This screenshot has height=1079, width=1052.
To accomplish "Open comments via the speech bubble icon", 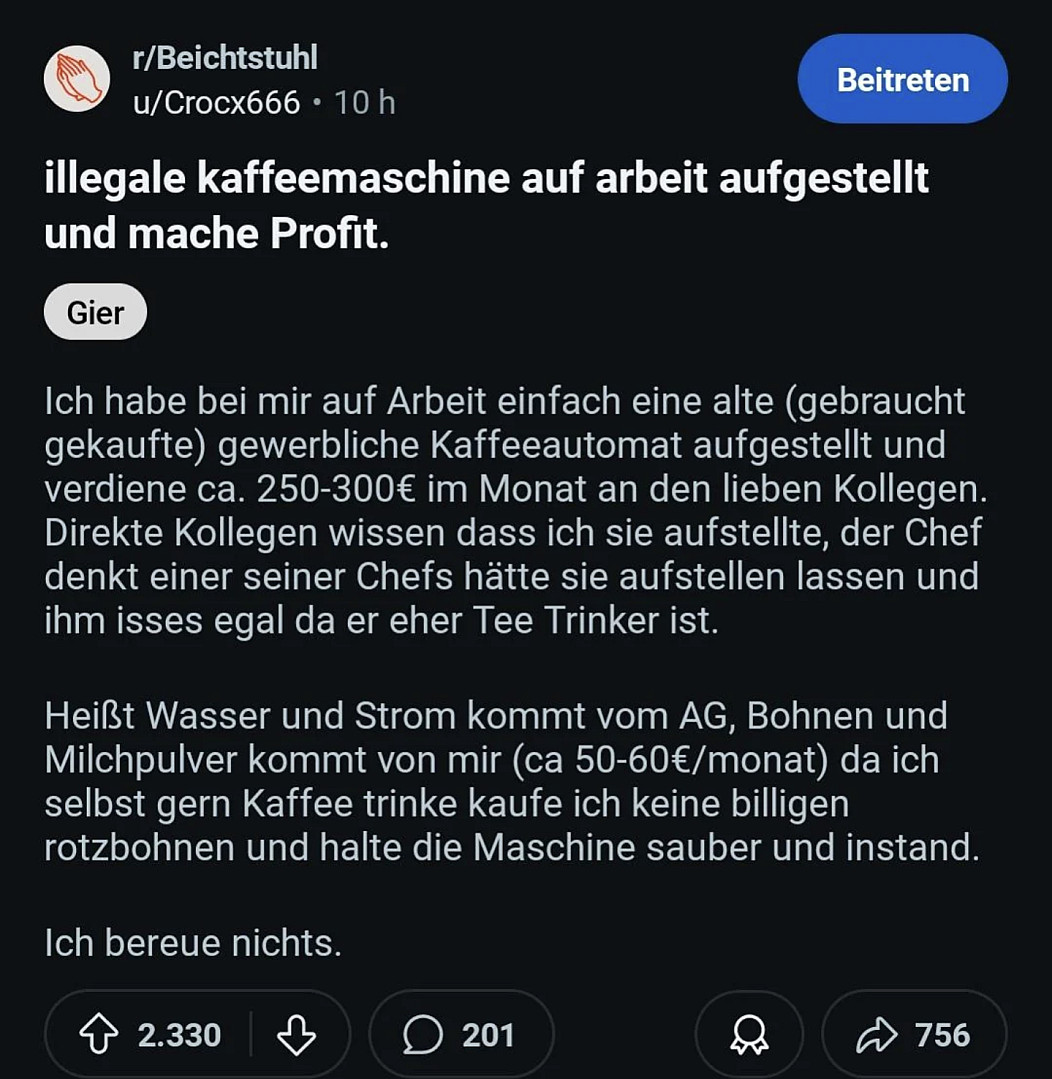I will coord(422,1035).
